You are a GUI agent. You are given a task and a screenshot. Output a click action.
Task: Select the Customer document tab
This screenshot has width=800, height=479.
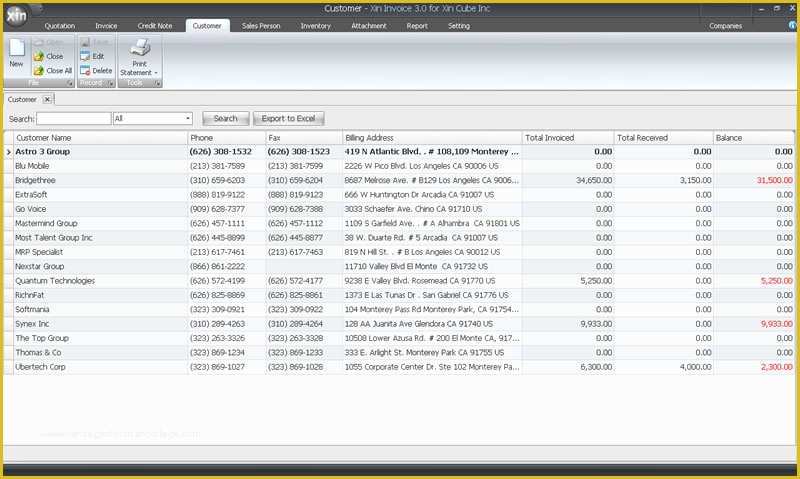pos(22,99)
